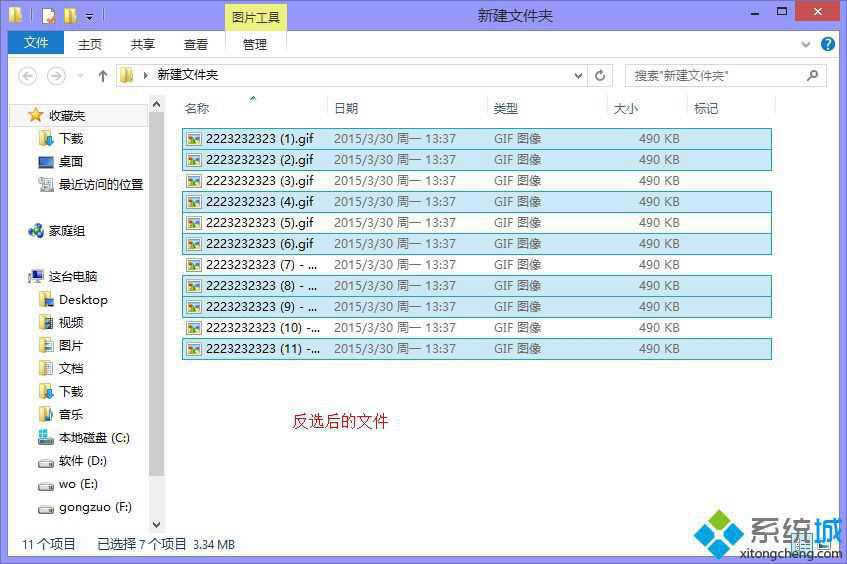Image resolution: width=847 pixels, height=564 pixels.
Task: Open the Help question mark icon
Action: coord(828,44)
